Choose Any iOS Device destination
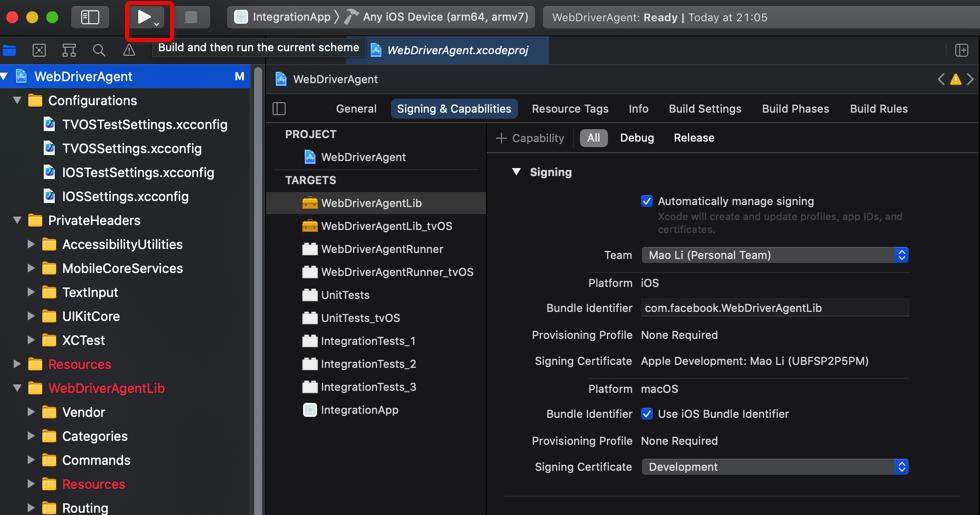 tap(436, 18)
